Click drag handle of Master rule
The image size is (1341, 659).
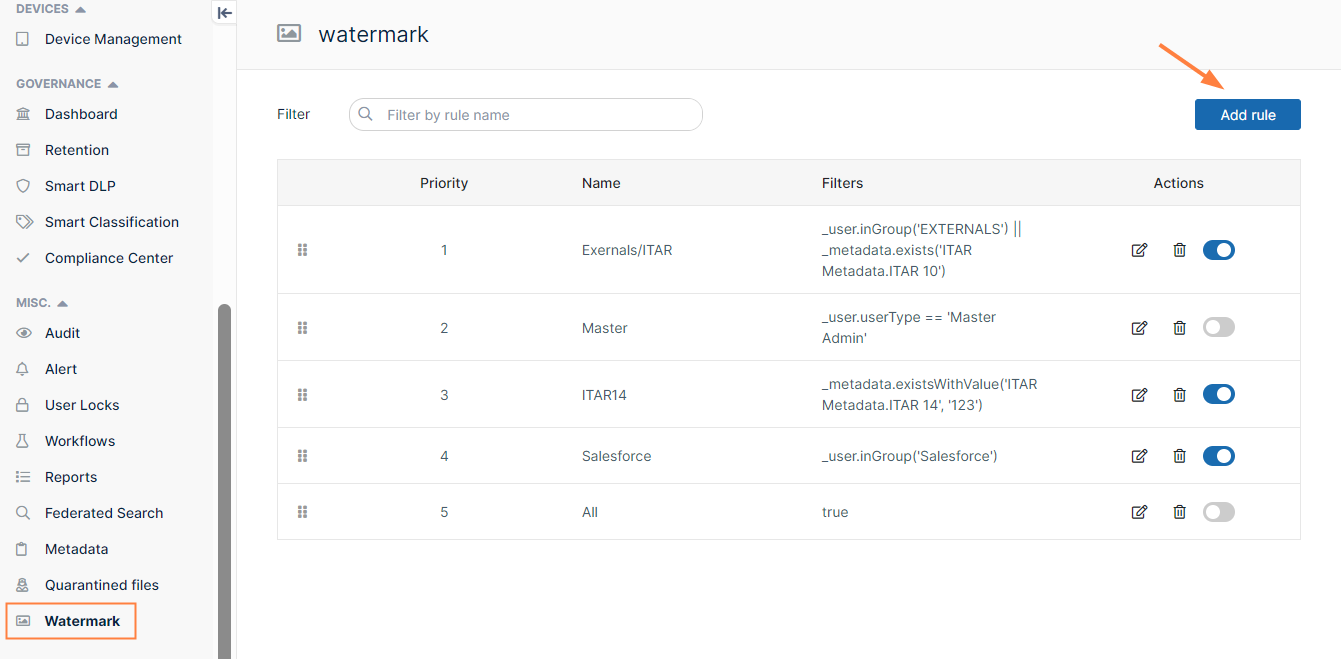(x=302, y=328)
